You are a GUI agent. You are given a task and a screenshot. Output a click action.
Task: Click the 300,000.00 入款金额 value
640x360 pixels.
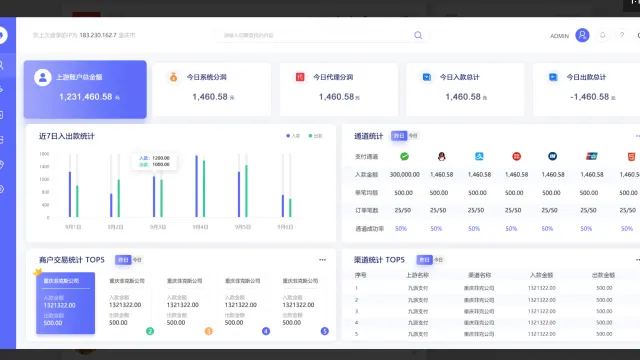click(404, 174)
